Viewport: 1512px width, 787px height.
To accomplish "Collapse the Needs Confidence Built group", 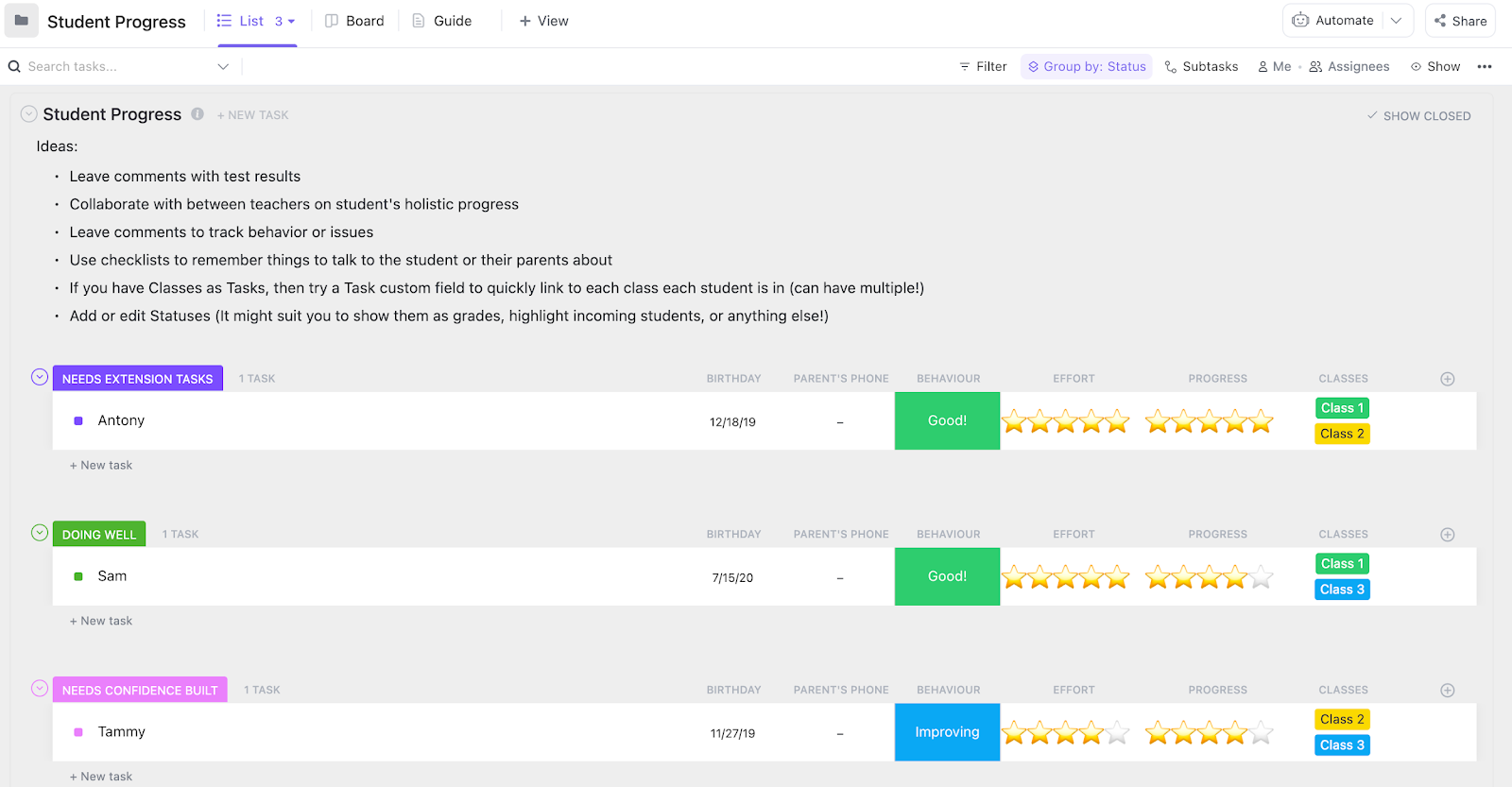I will pyautogui.click(x=40, y=689).
